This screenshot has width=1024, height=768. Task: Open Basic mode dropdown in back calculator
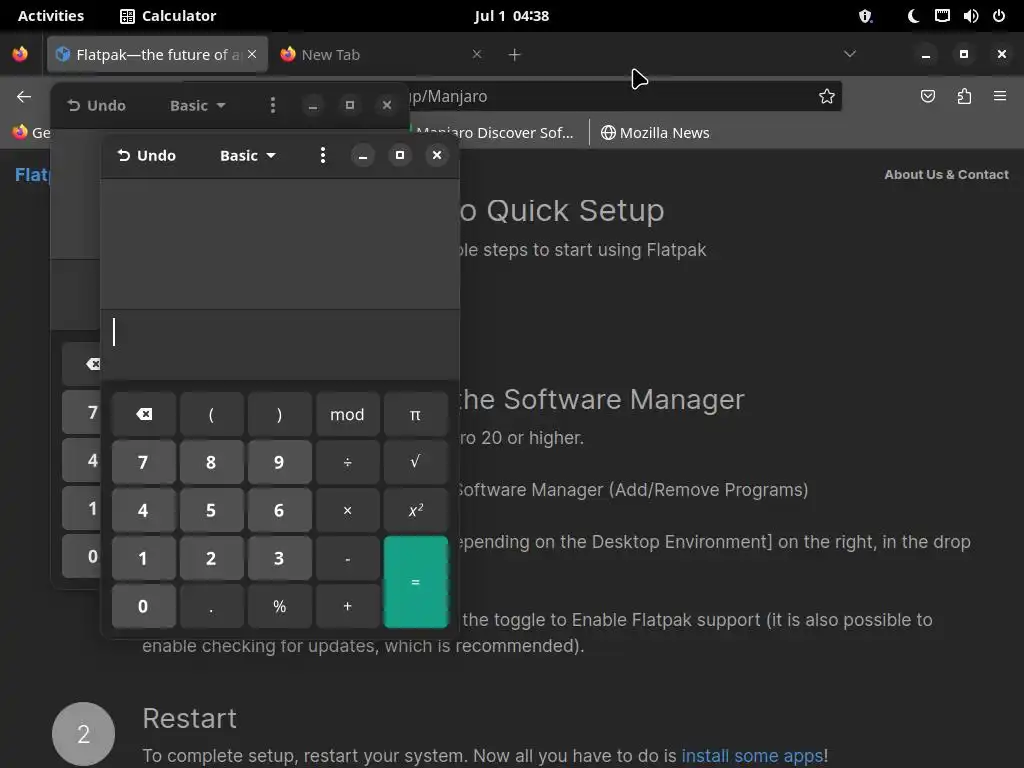[x=197, y=105]
